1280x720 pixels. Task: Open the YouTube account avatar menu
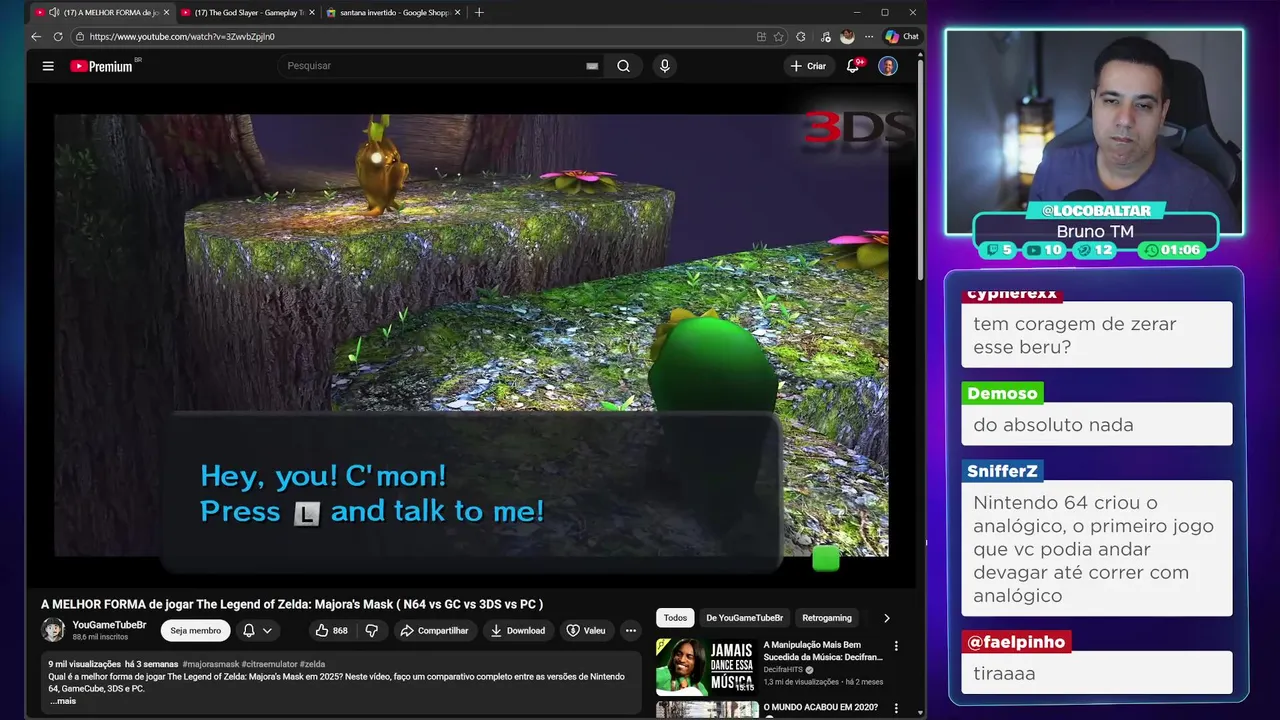pos(888,66)
